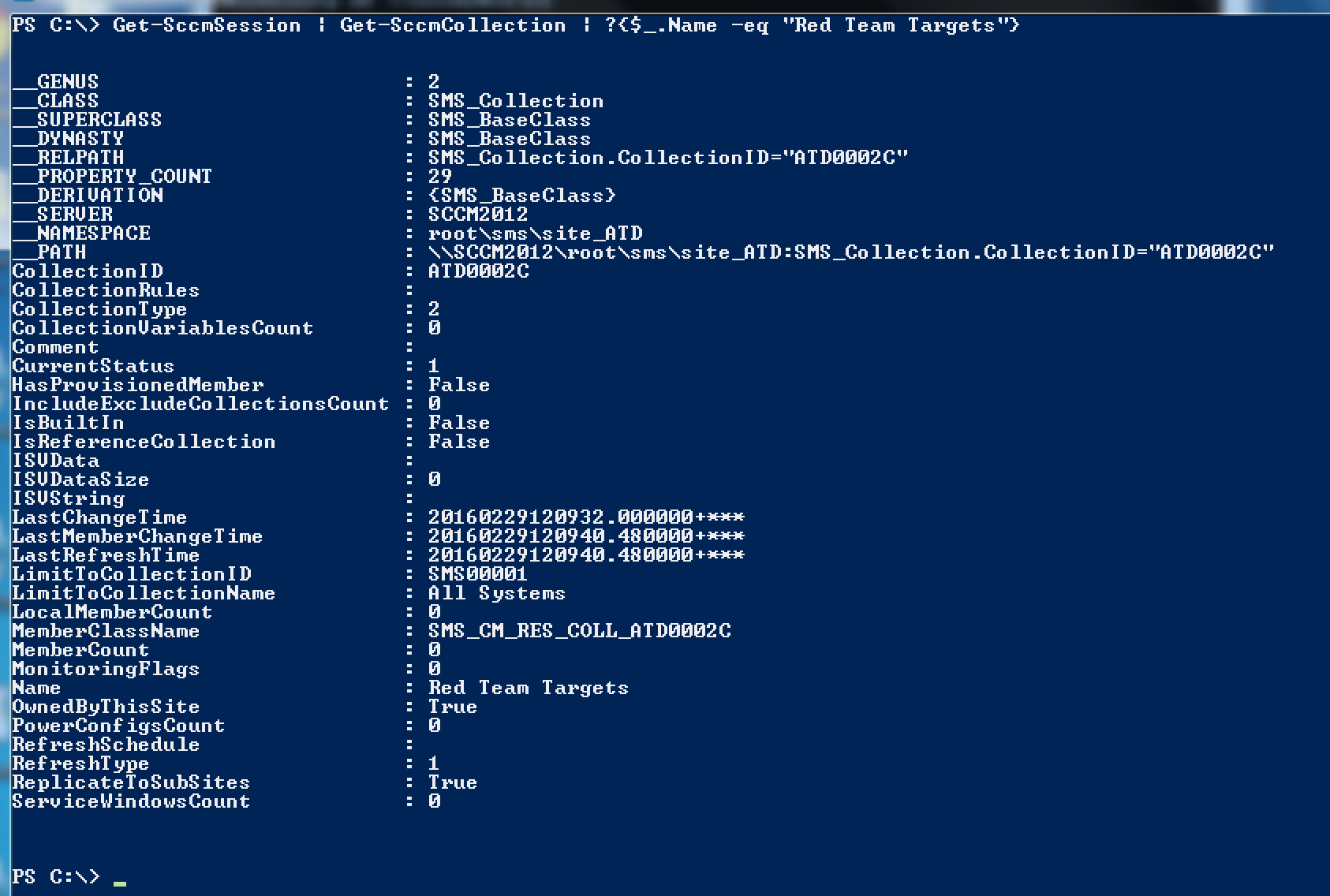Click the Red Team Targets value beside Name

[529, 688]
